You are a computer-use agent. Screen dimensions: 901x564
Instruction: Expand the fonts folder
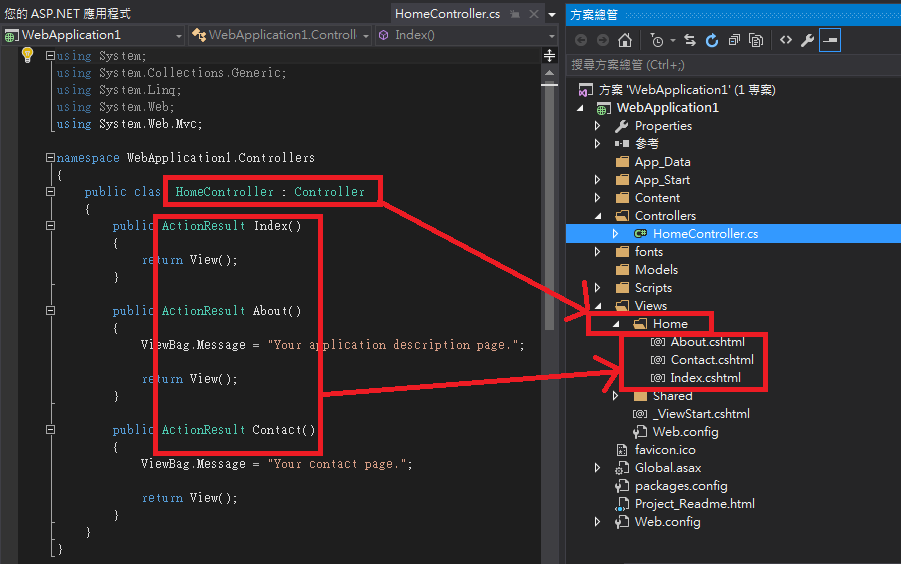[598, 252]
